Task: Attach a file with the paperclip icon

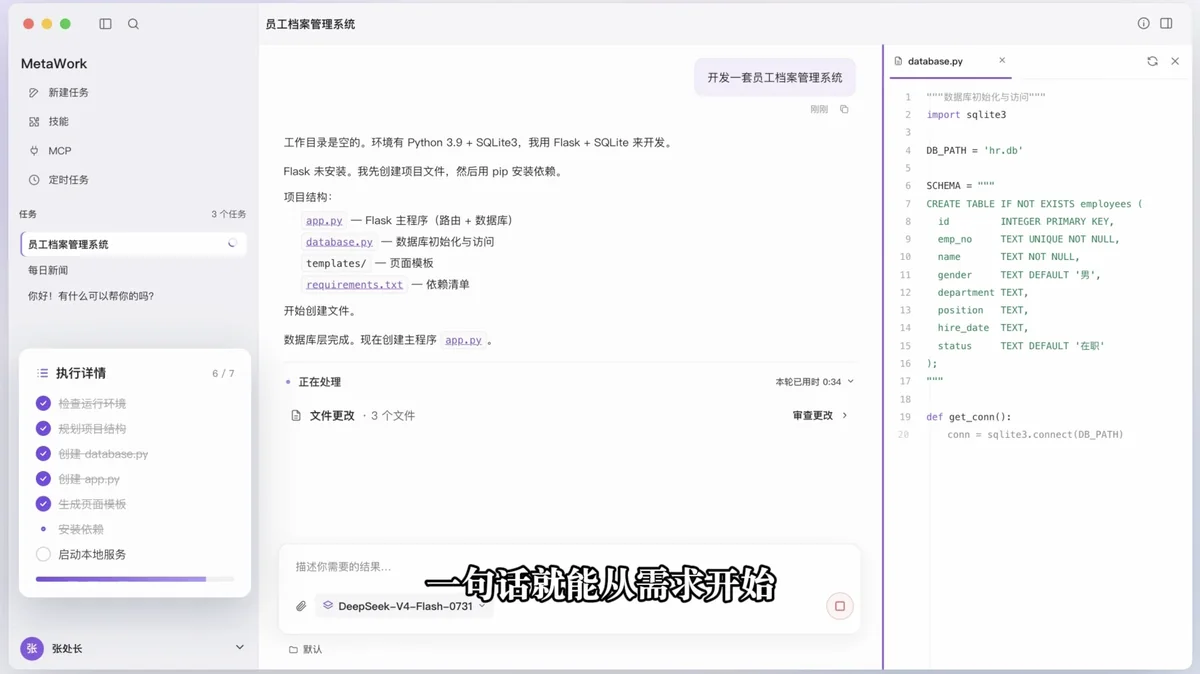Action: point(301,606)
